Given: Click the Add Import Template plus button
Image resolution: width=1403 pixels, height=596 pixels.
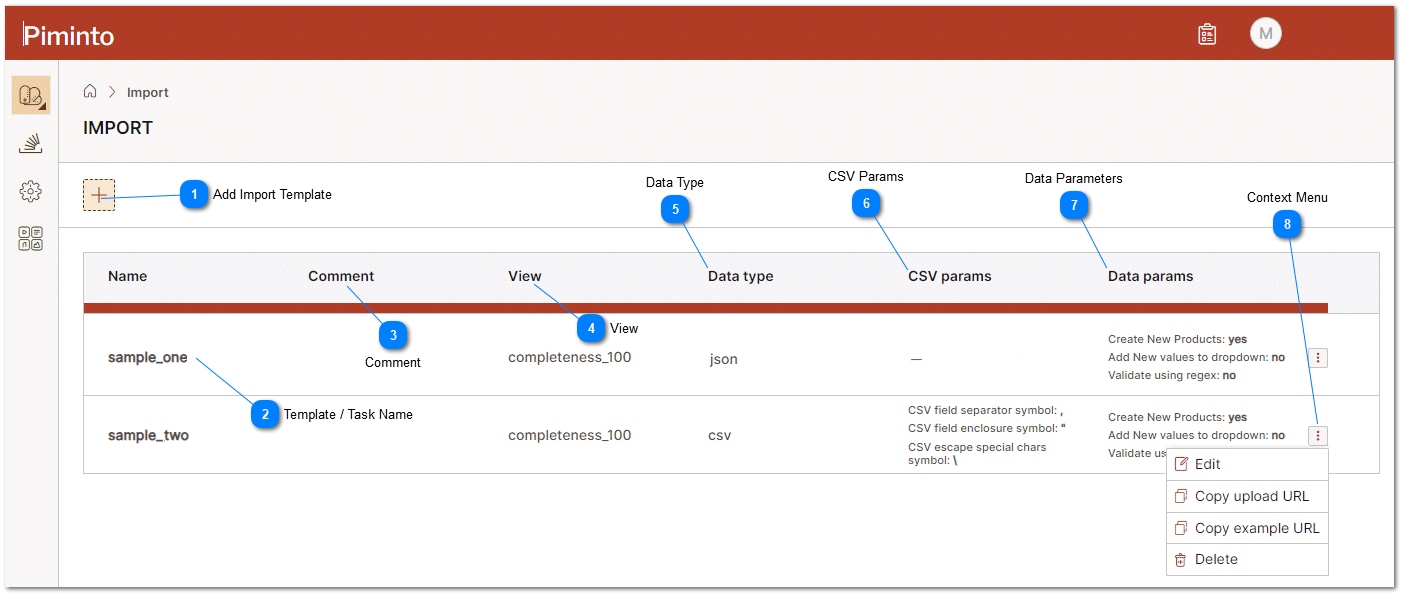Looking at the screenshot, I should point(98,194).
